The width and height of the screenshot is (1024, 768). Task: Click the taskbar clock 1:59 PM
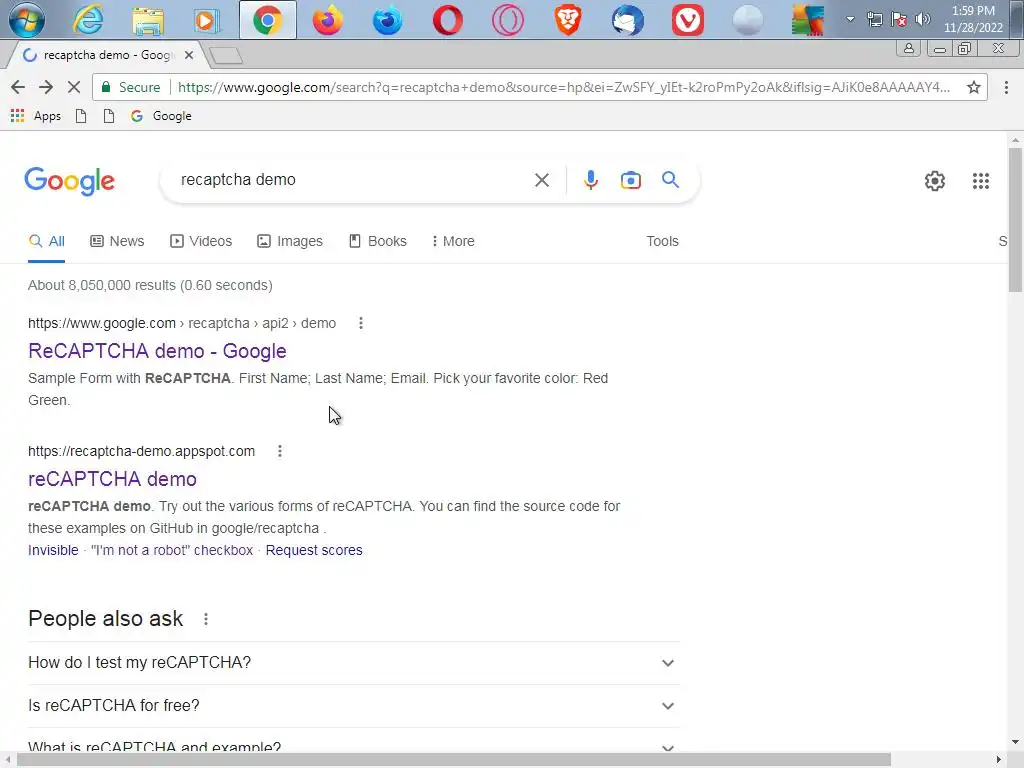pyautogui.click(x=972, y=19)
